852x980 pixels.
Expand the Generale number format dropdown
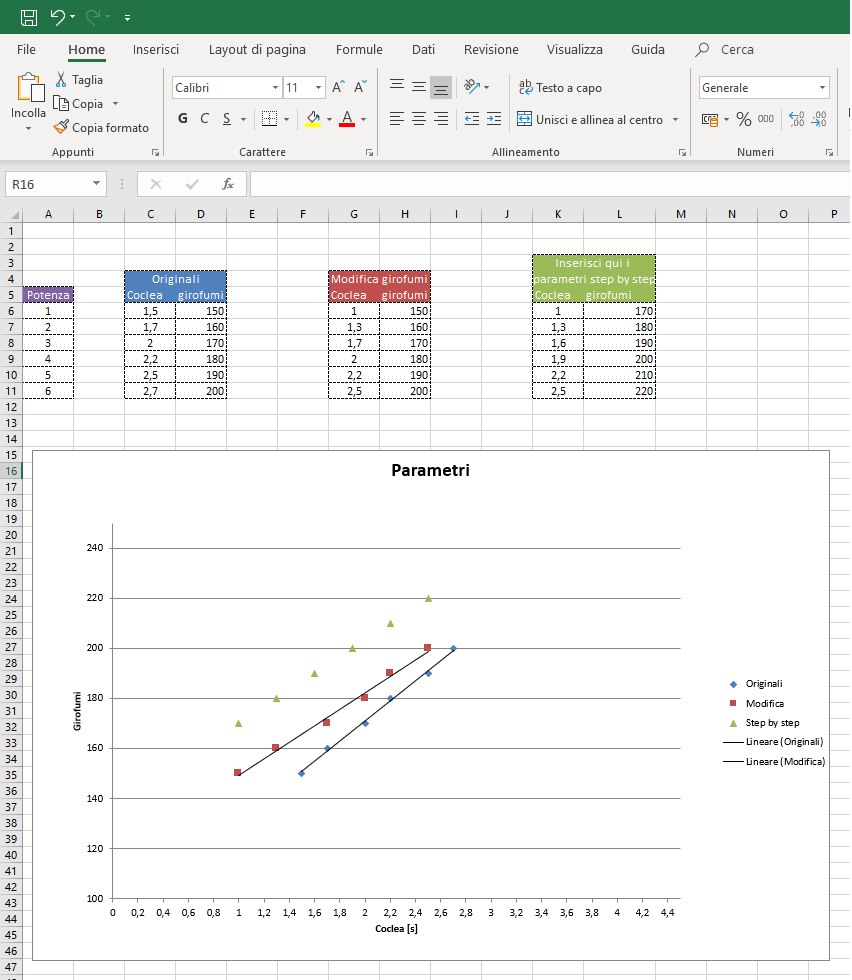pyautogui.click(x=822, y=88)
